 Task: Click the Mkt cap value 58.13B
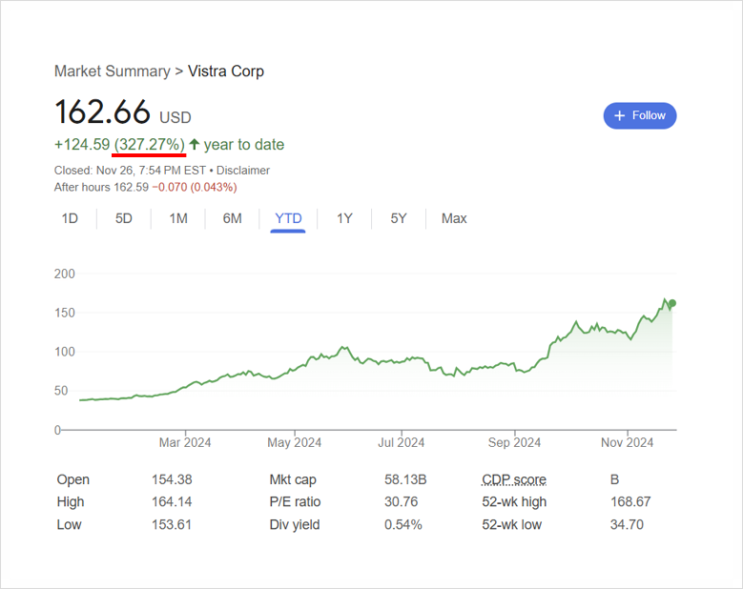click(x=405, y=480)
